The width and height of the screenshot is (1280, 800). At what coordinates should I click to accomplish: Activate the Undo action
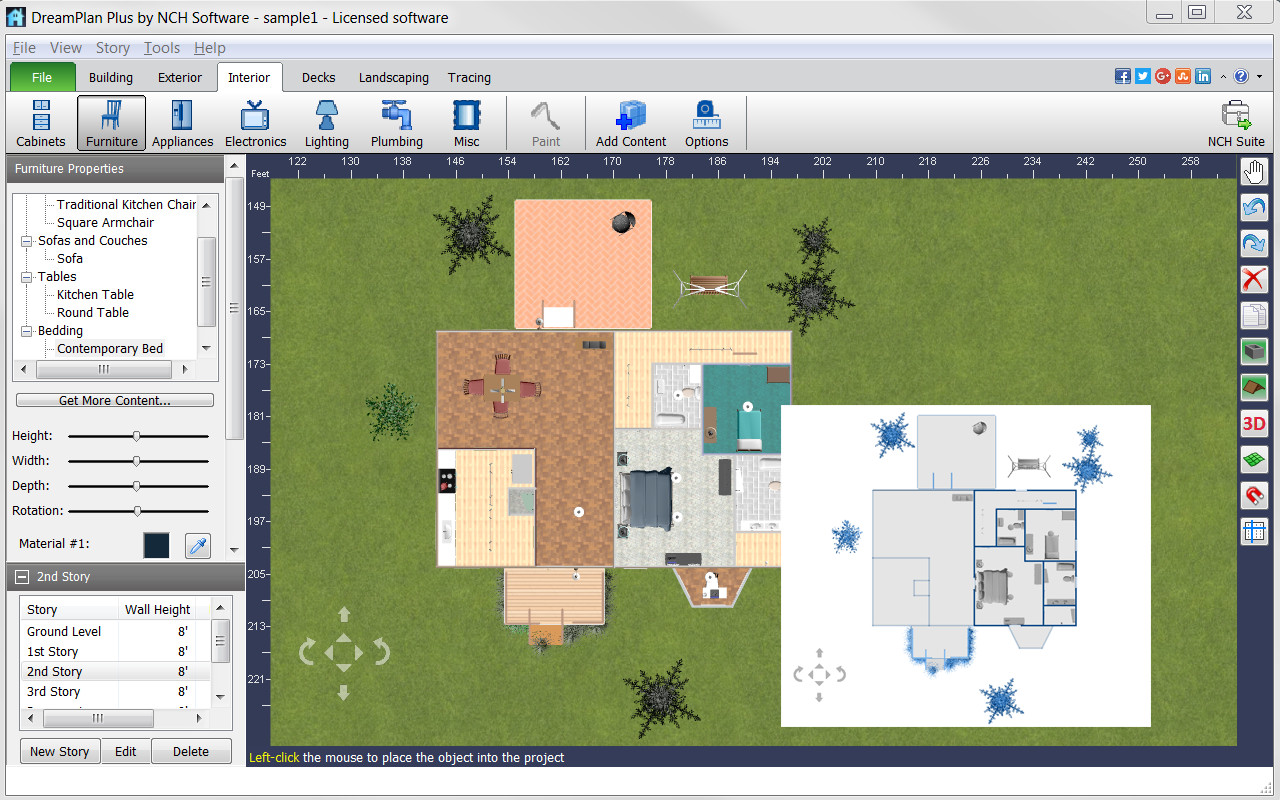1254,207
